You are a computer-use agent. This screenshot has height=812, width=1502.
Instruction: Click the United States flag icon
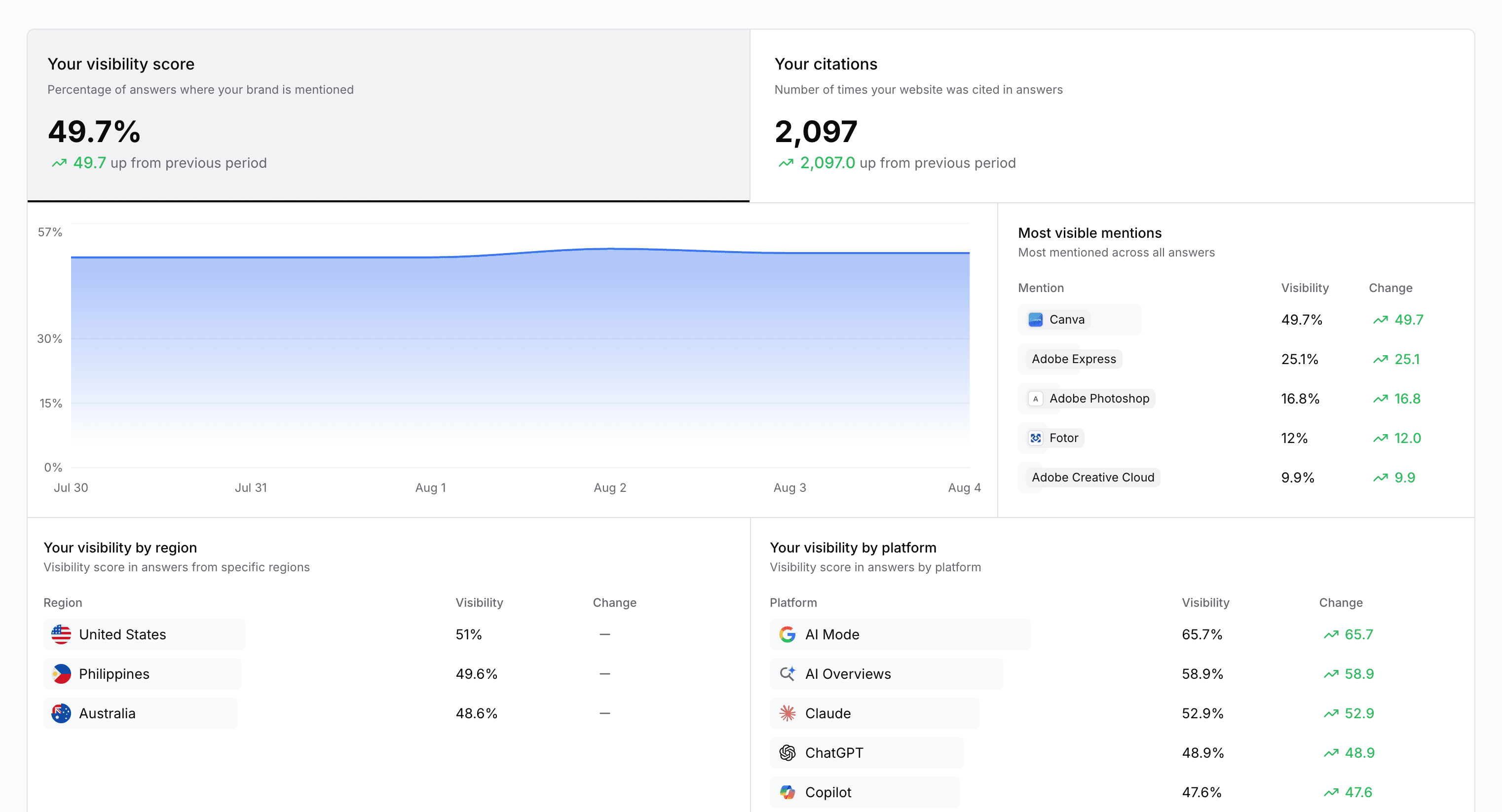click(x=61, y=634)
